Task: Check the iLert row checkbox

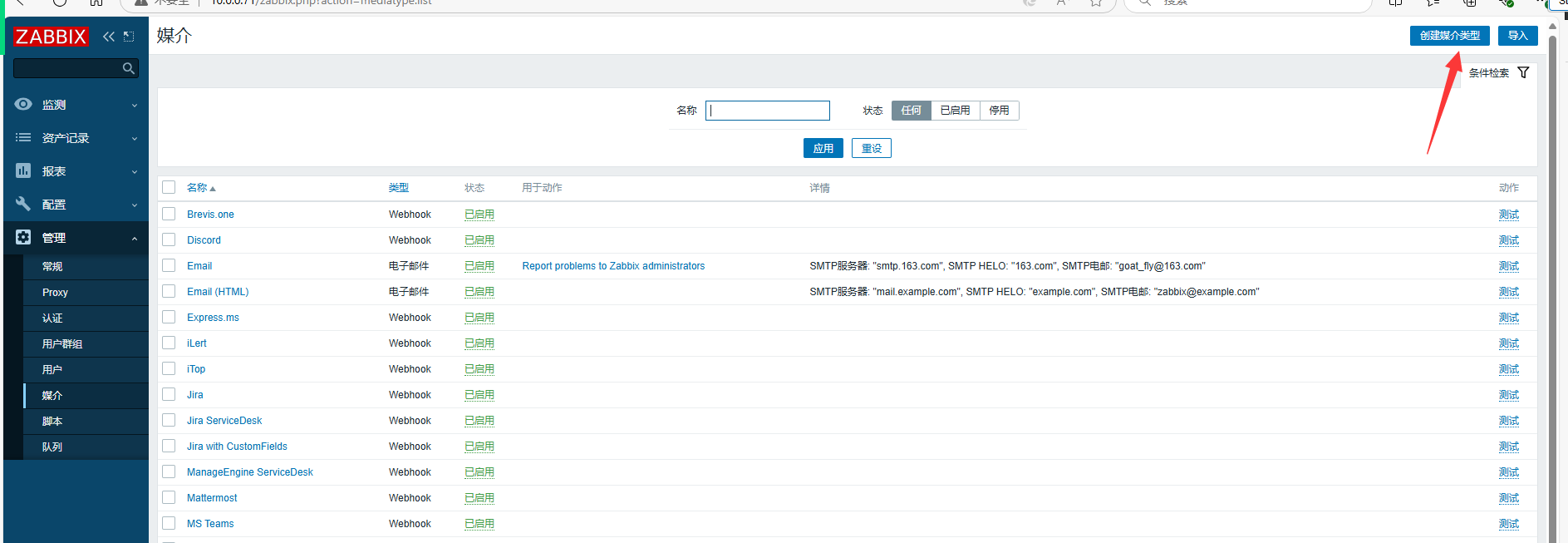Action: (x=169, y=343)
